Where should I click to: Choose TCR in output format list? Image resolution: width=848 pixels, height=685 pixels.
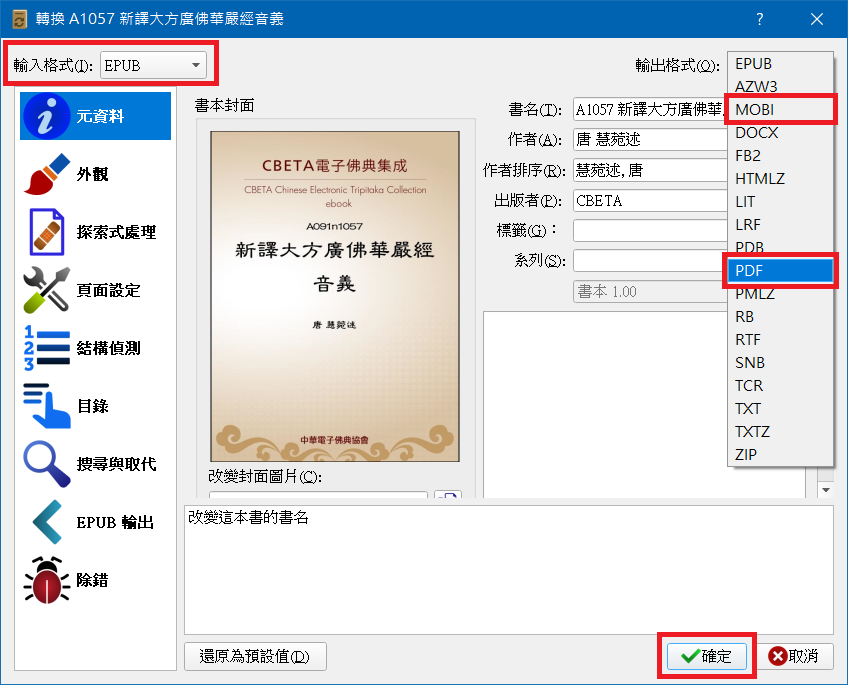click(x=780, y=385)
